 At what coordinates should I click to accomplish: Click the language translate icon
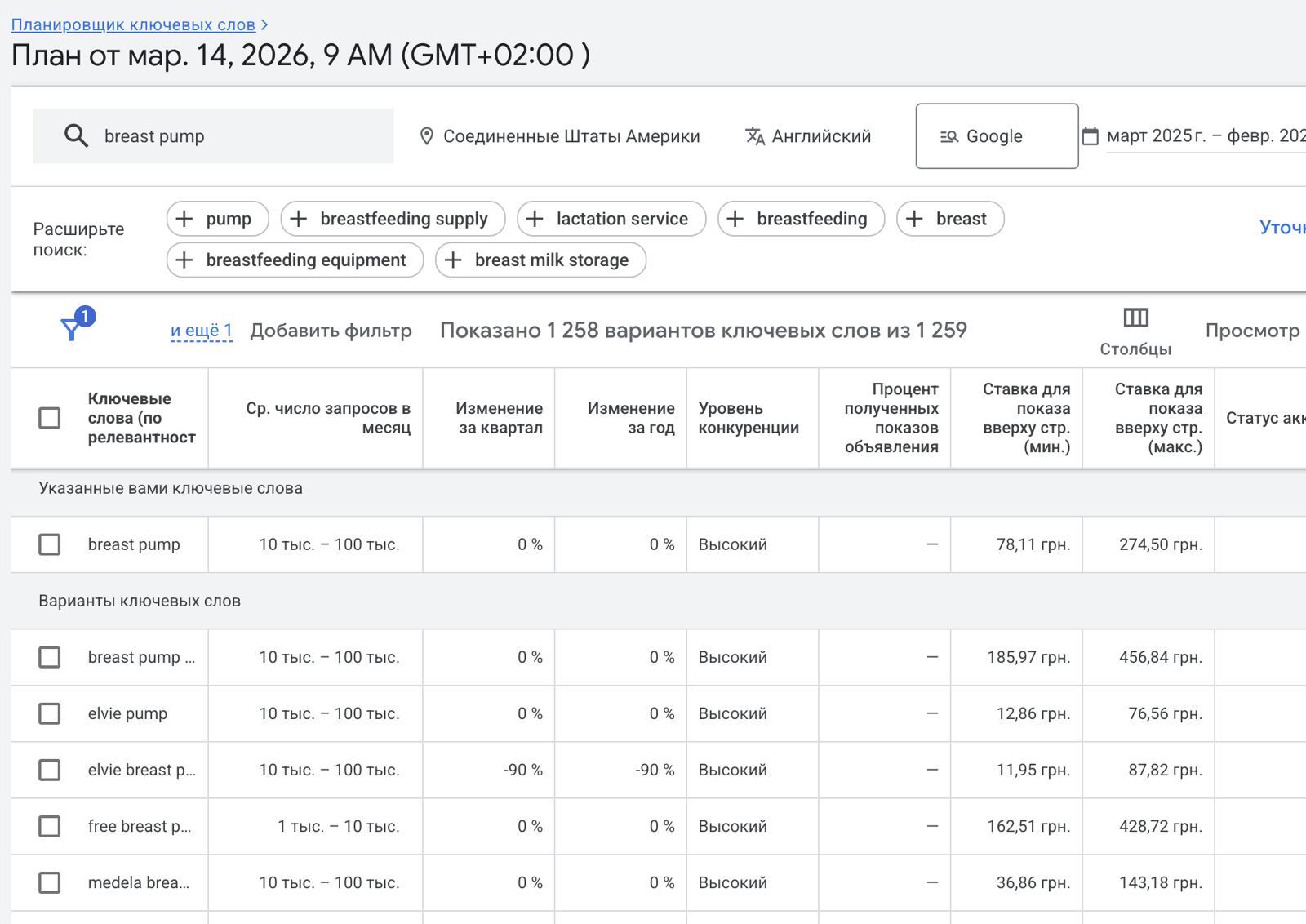(755, 136)
